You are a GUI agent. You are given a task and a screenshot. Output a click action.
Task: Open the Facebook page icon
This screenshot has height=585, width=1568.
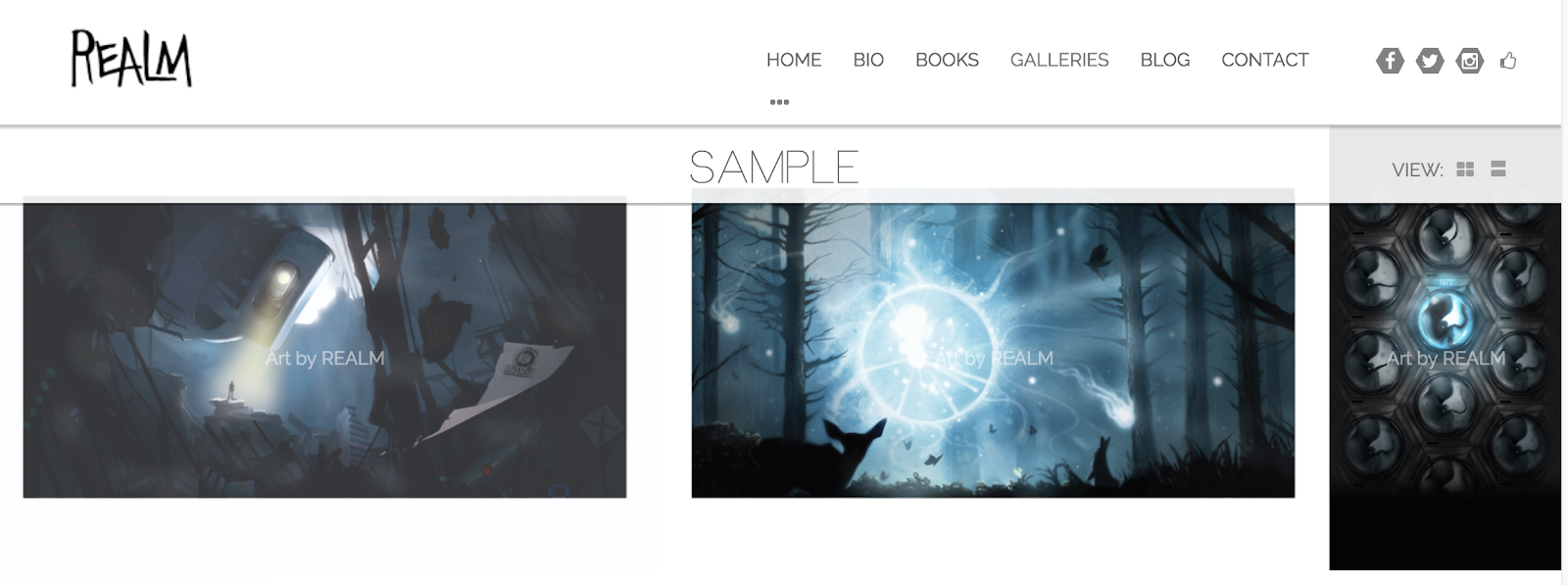(x=1390, y=61)
